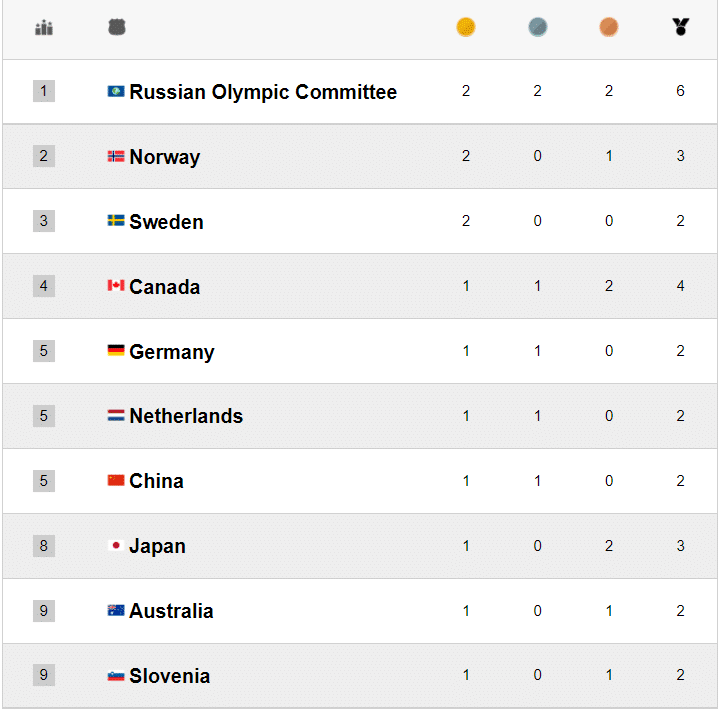
Task: Select the Slovenia country name
Action: click(x=169, y=676)
